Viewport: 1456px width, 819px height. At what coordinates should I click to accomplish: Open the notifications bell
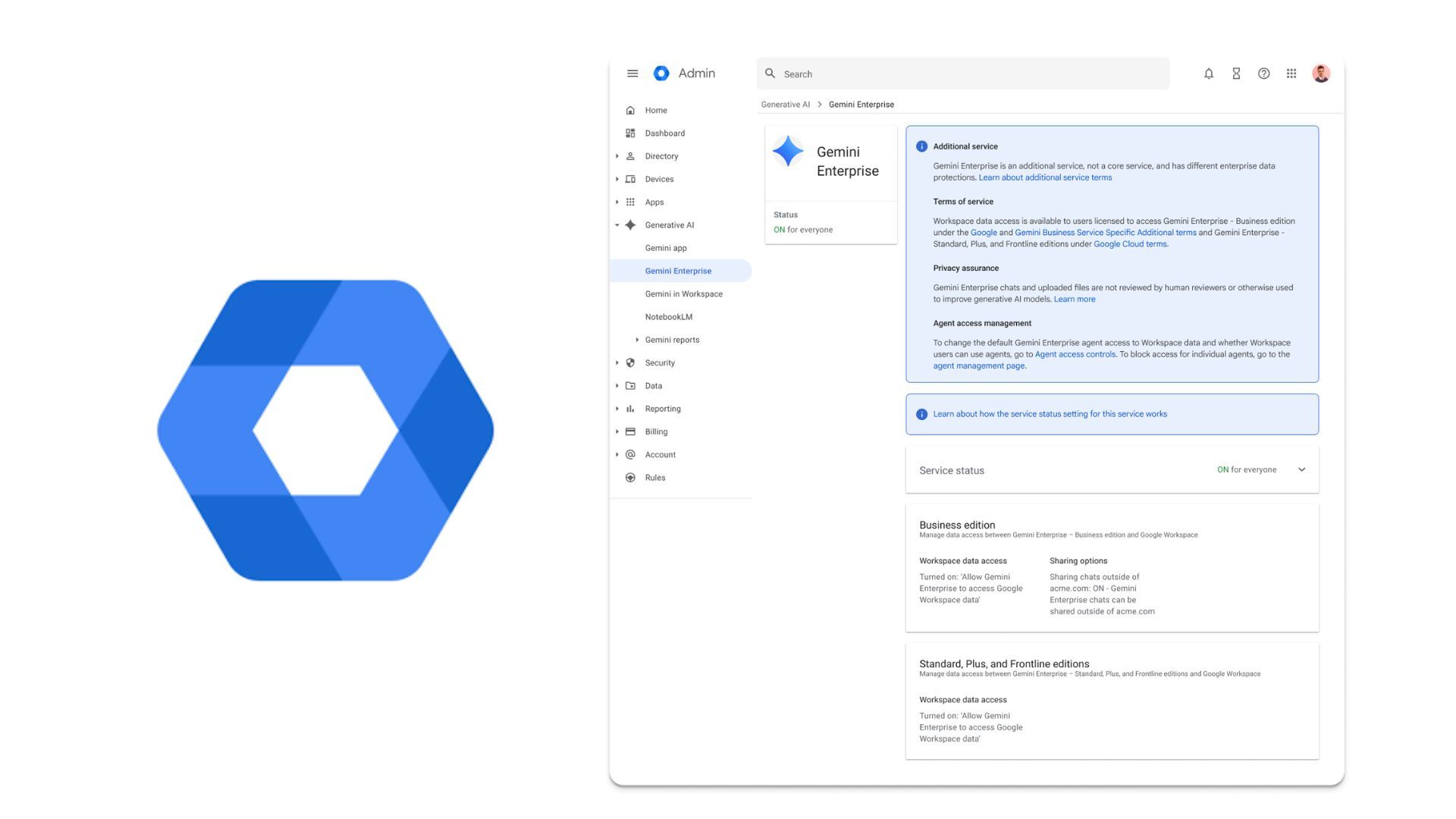(1209, 74)
